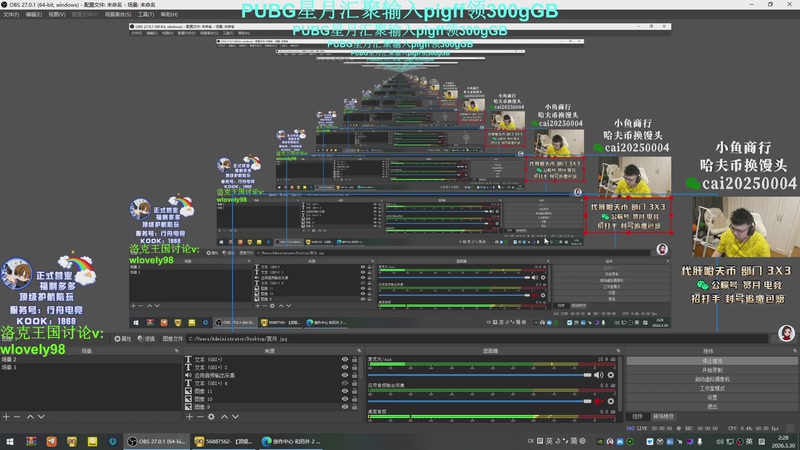Pop out the 混音器 dock panel icon
800x450 pixels.
coord(618,351)
